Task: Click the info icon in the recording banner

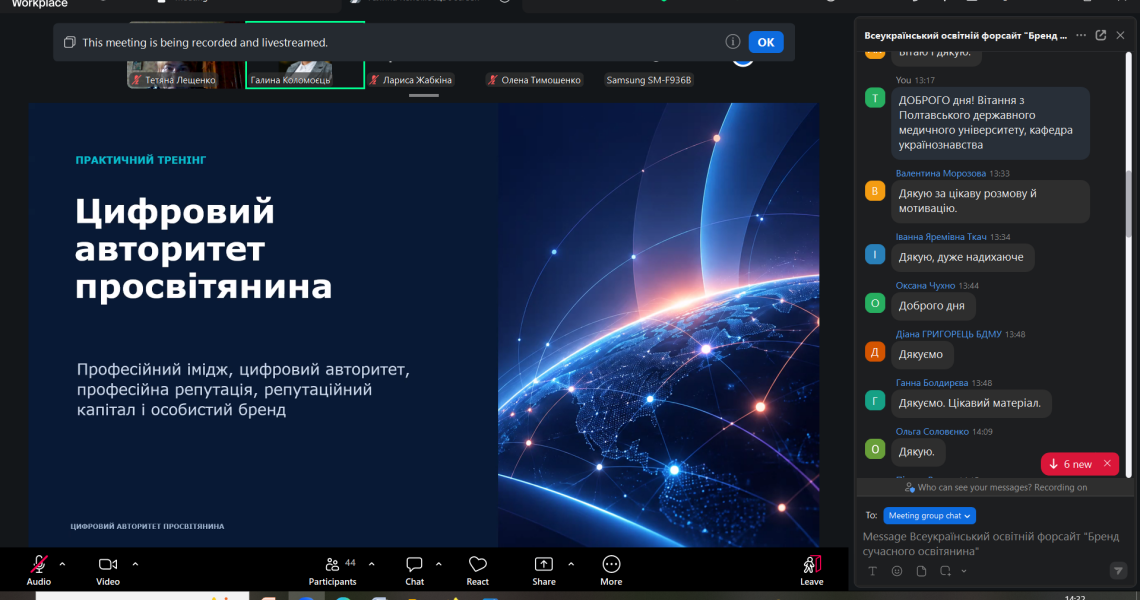Action: coord(733,41)
